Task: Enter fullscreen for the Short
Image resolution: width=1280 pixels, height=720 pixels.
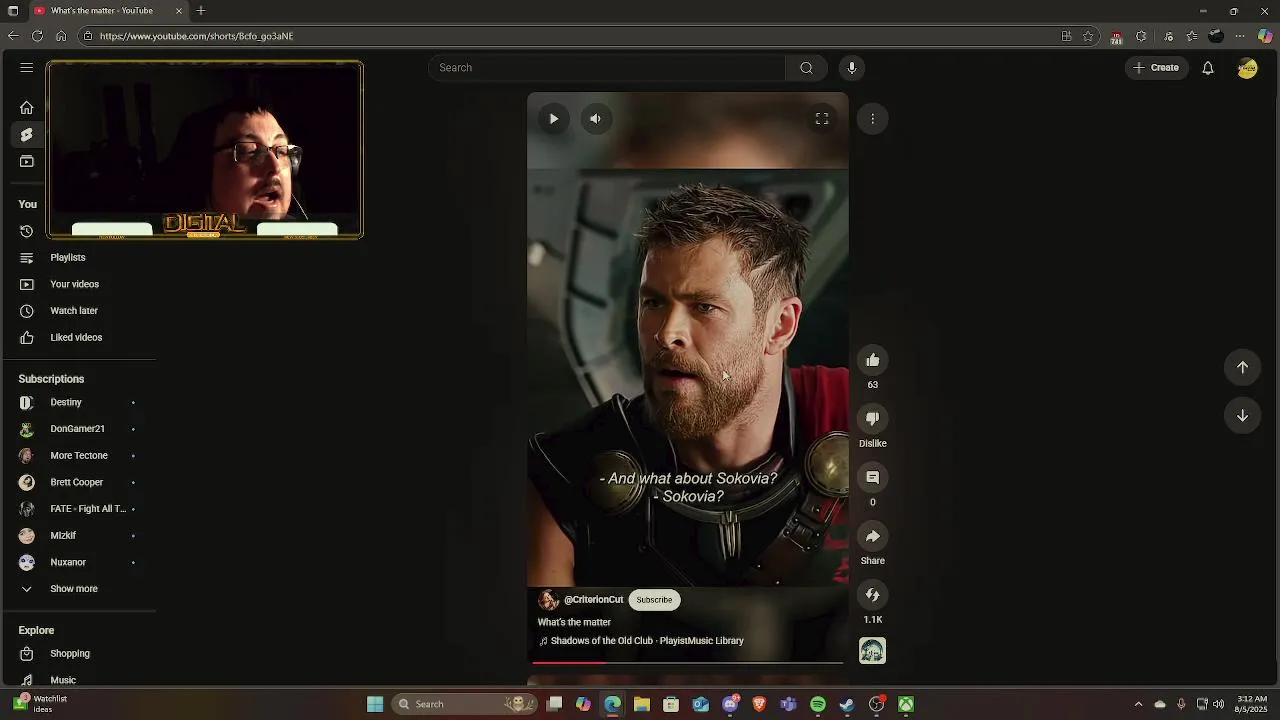Action: (x=822, y=119)
